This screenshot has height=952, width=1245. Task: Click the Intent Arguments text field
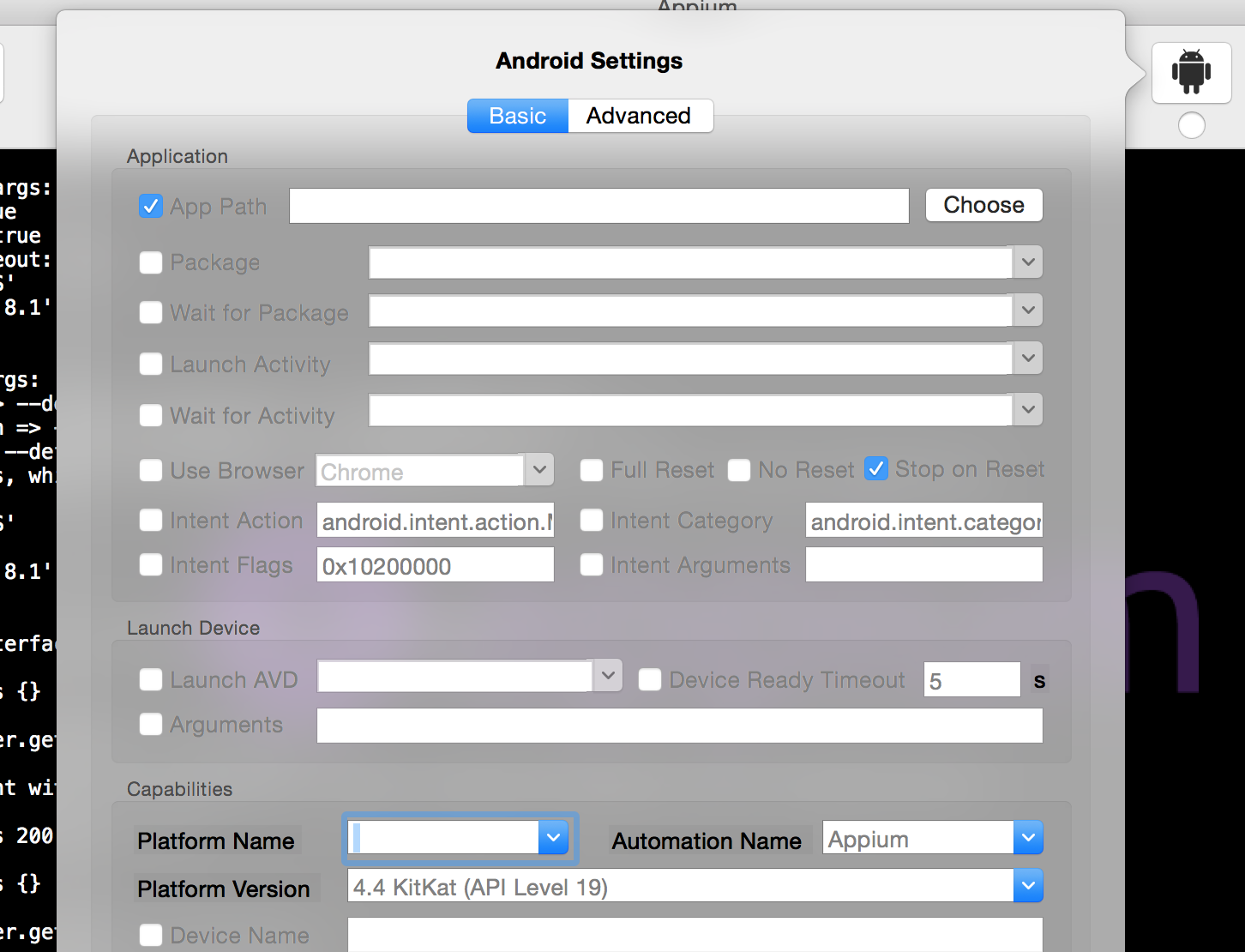pos(924,564)
